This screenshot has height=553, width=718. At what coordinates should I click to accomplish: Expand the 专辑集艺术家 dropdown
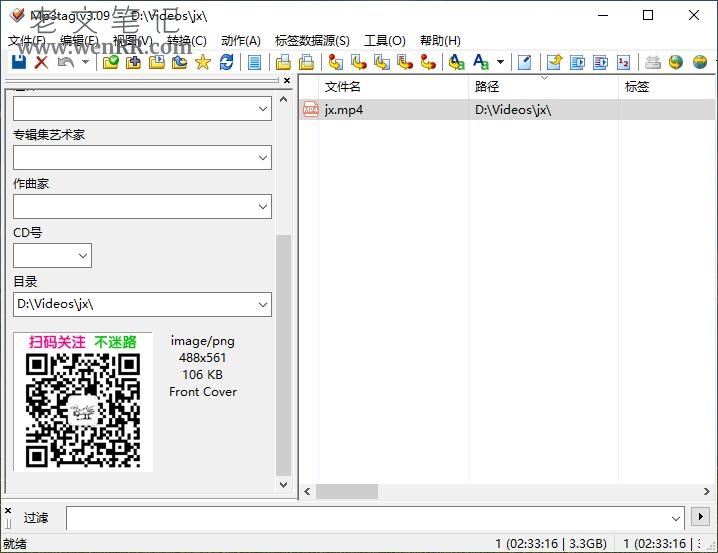click(263, 157)
